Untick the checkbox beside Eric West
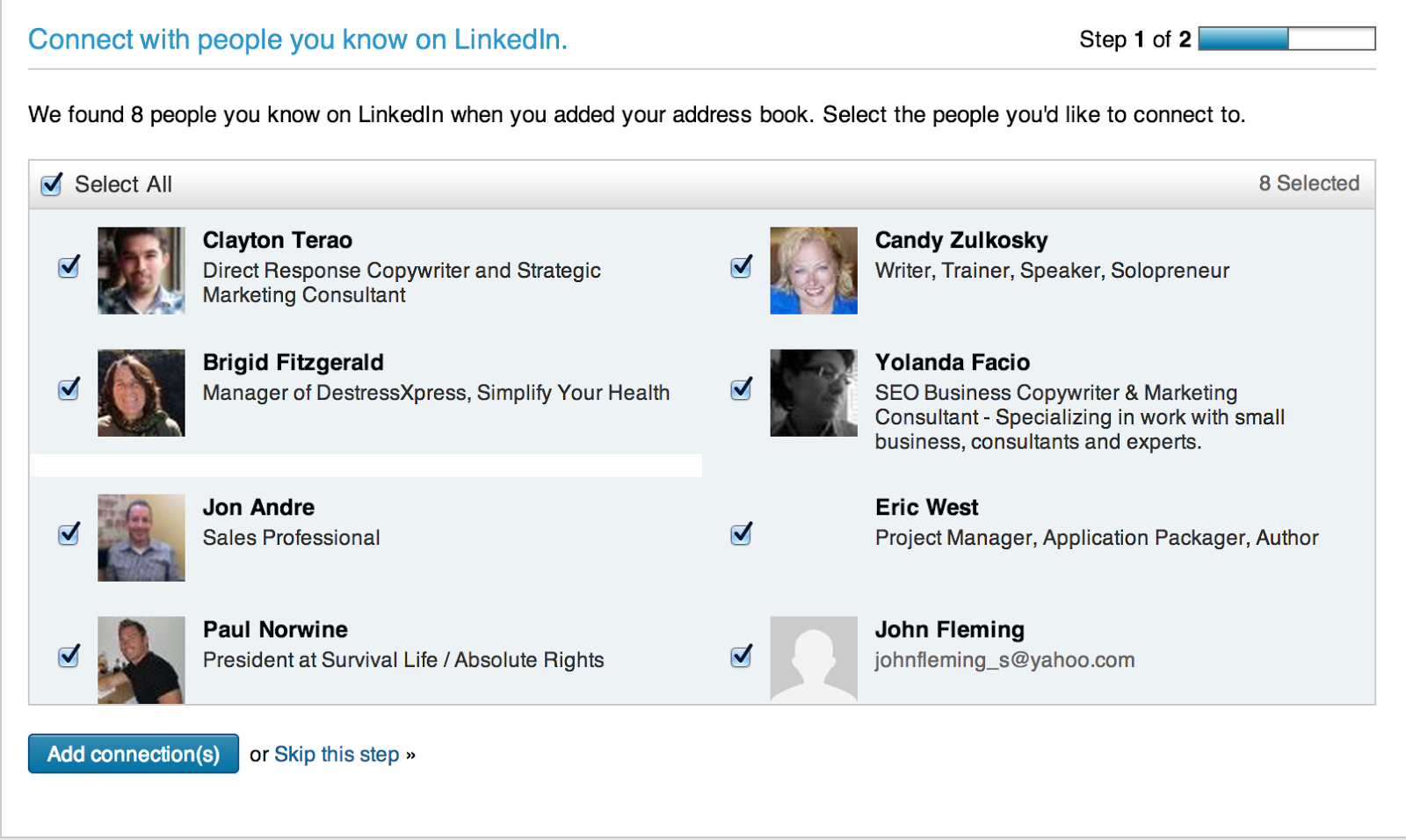The width and height of the screenshot is (1406, 840). [x=741, y=534]
